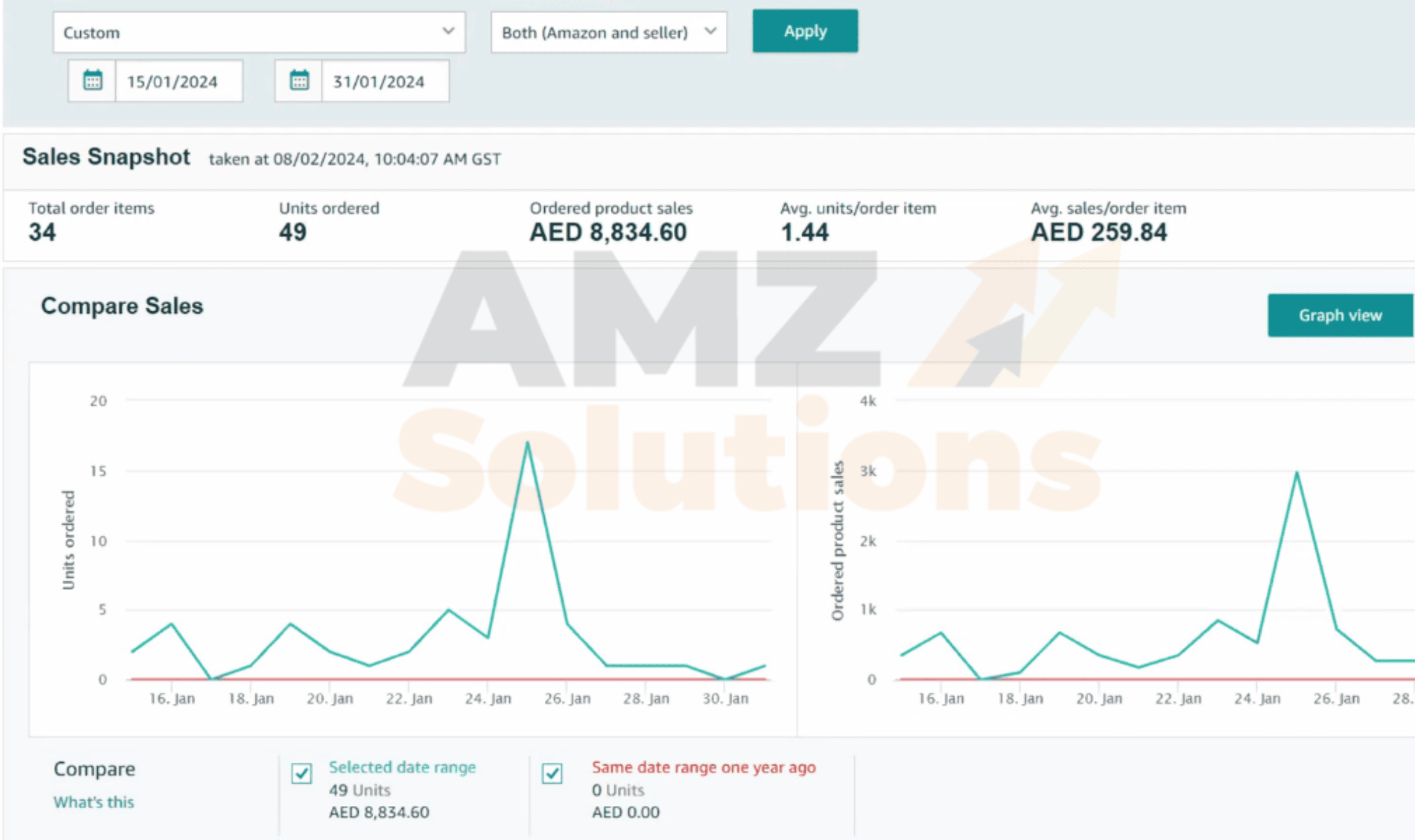The height and width of the screenshot is (840, 1415).
Task: Open the Both (Amazon and seller) dropdown
Action: 608,32
